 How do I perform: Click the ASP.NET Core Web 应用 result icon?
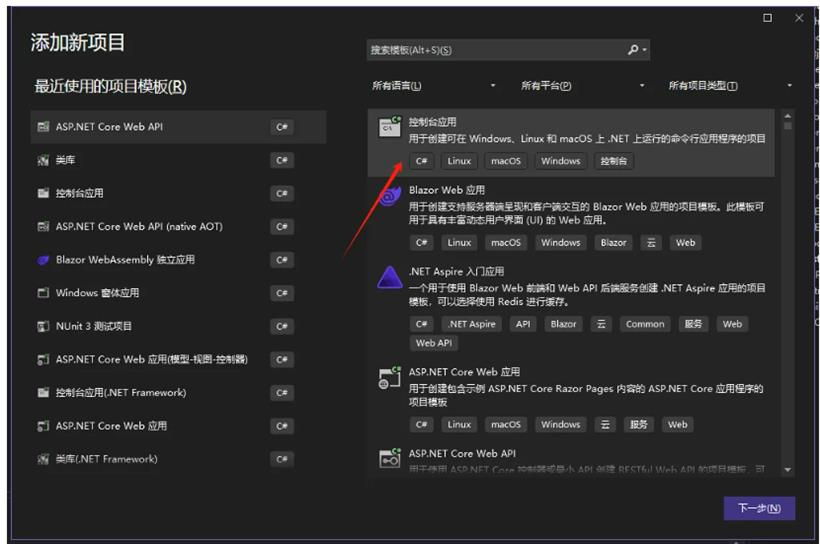click(x=390, y=378)
